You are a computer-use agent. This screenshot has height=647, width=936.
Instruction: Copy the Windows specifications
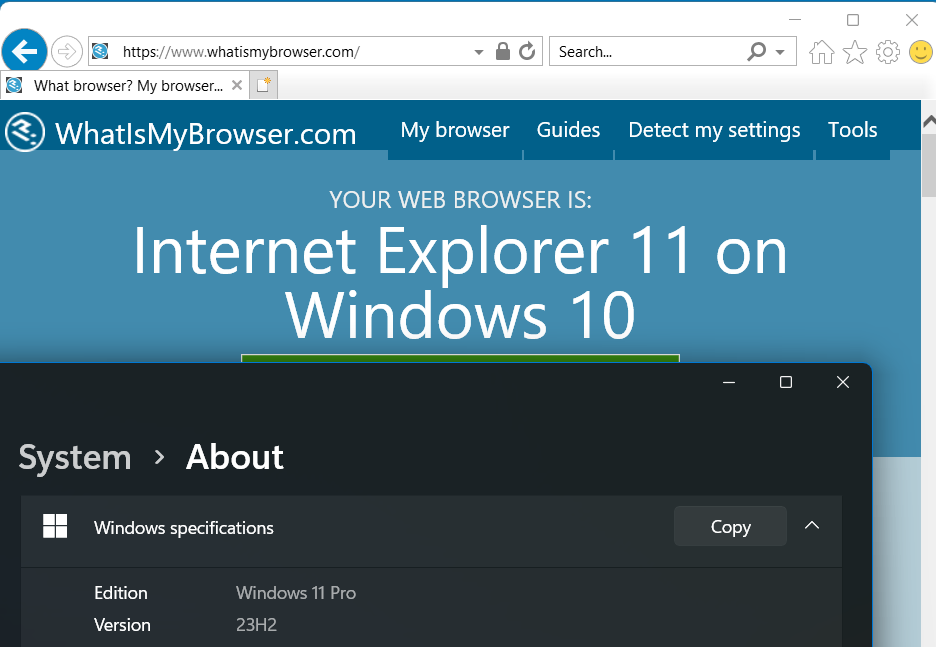730,526
